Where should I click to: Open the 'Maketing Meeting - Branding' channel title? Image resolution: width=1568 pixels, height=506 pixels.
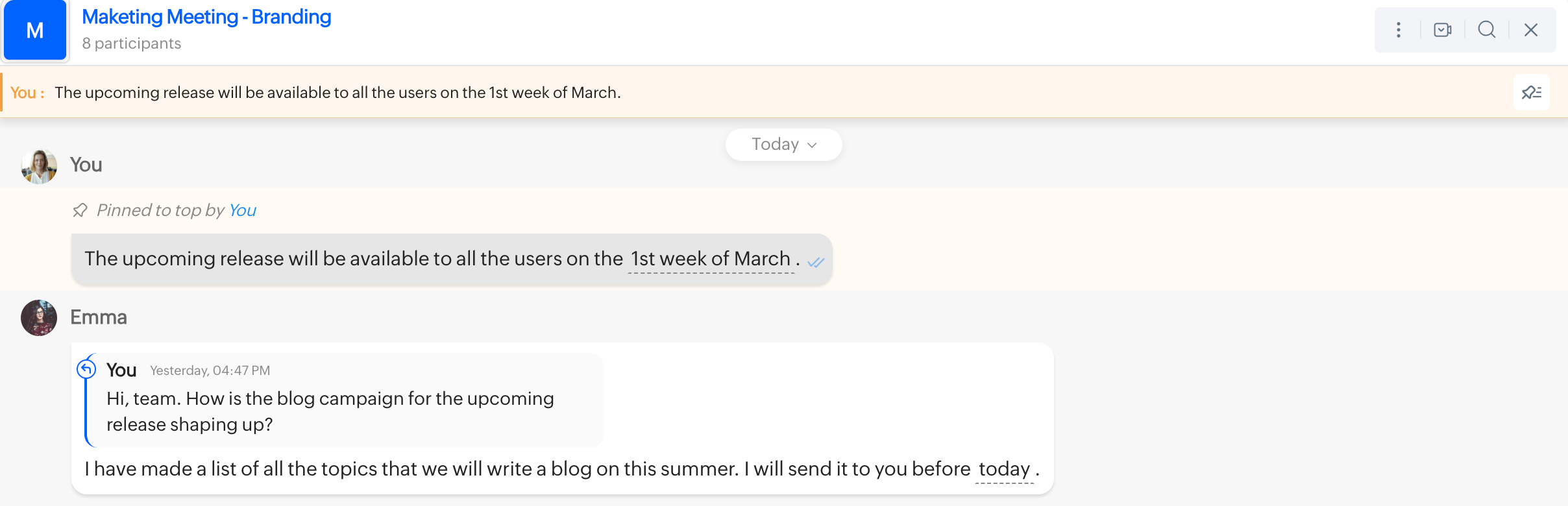tap(206, 17)
